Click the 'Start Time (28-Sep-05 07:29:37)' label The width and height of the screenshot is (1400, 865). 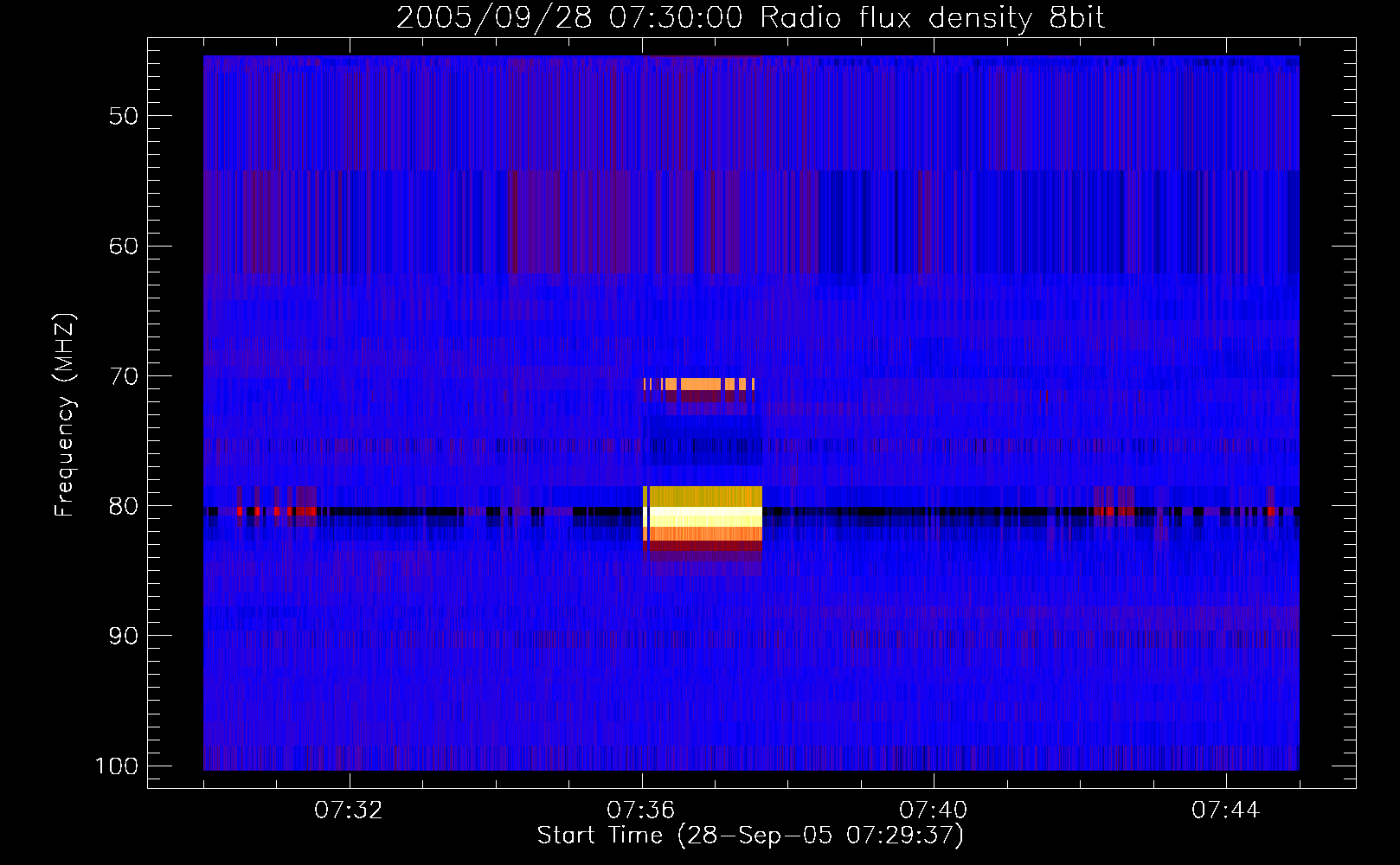coord(750,836)
